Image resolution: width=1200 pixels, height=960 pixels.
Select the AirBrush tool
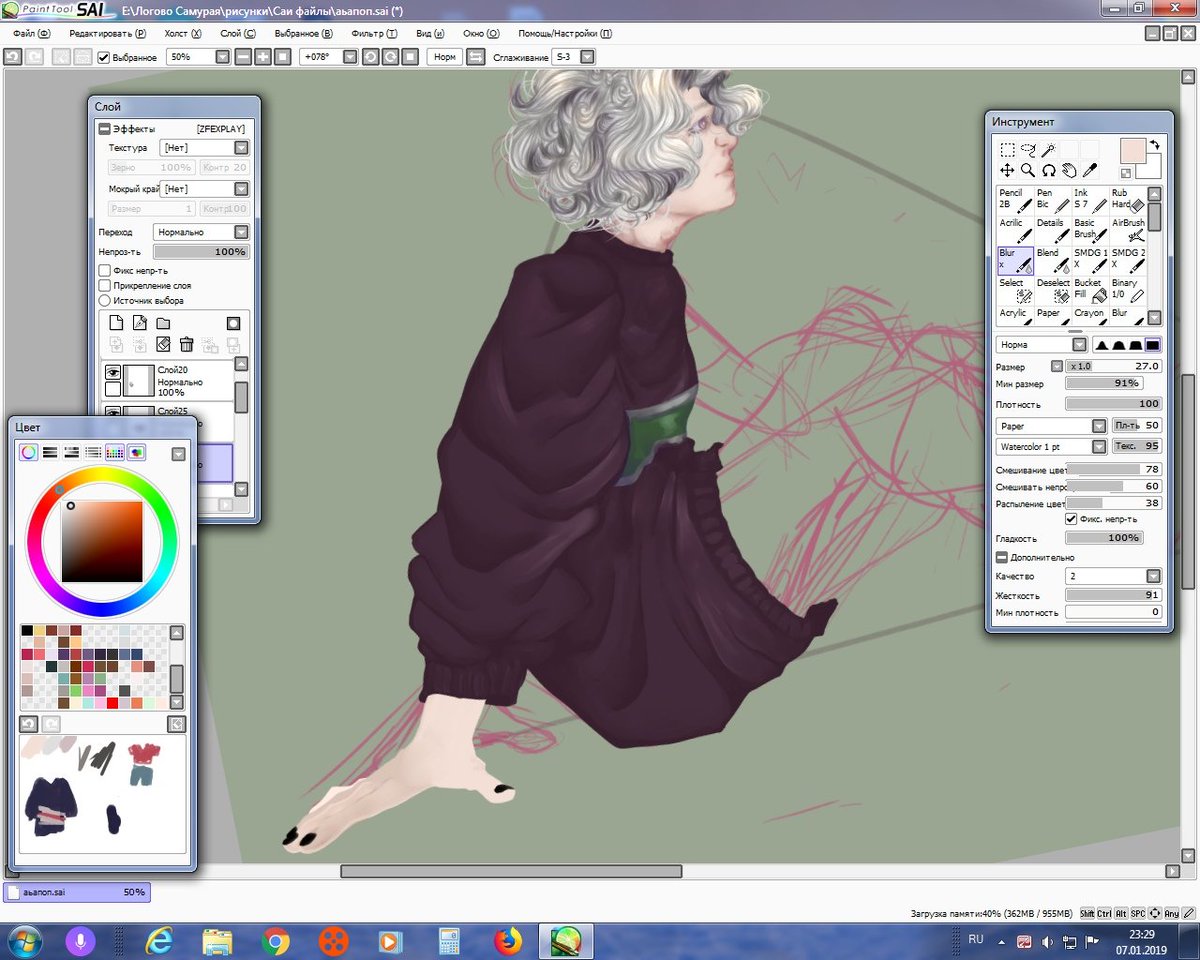click(1128, 229)
